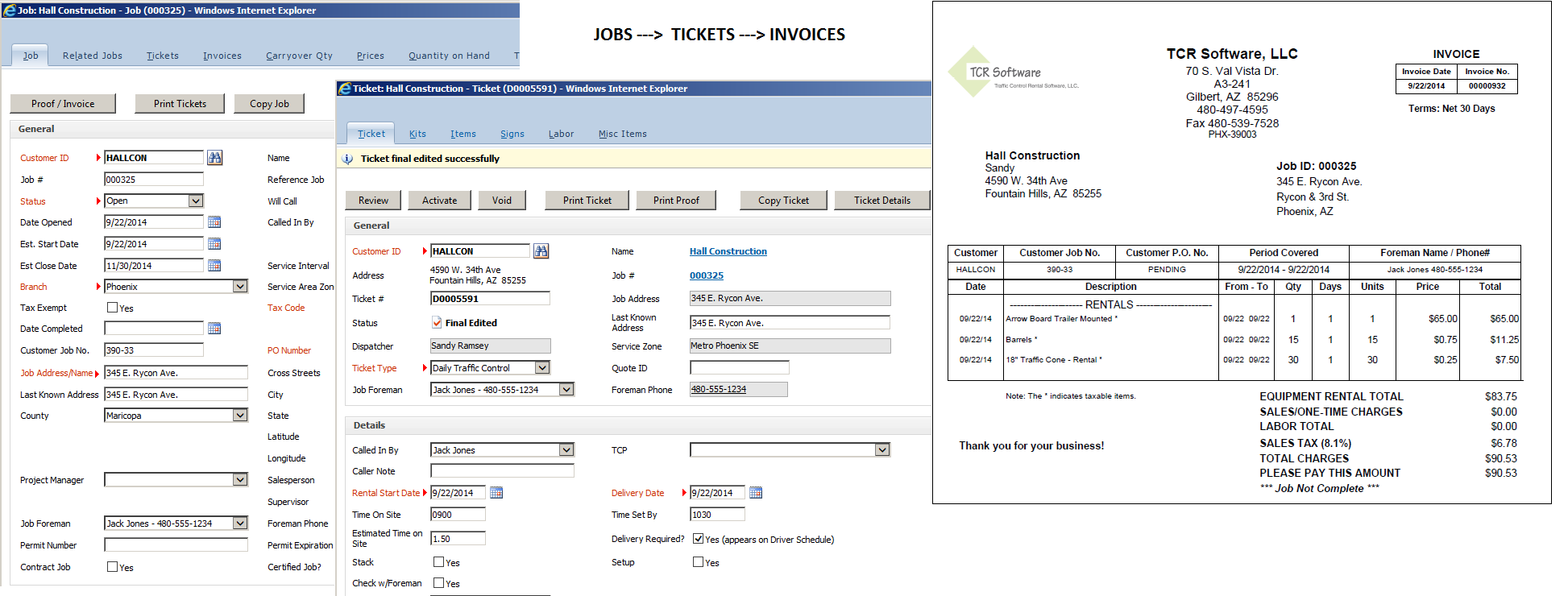Switch to Tickets tab in Job window
Viewport: 1568px width, 596px height.
click(x=163, y=56)
